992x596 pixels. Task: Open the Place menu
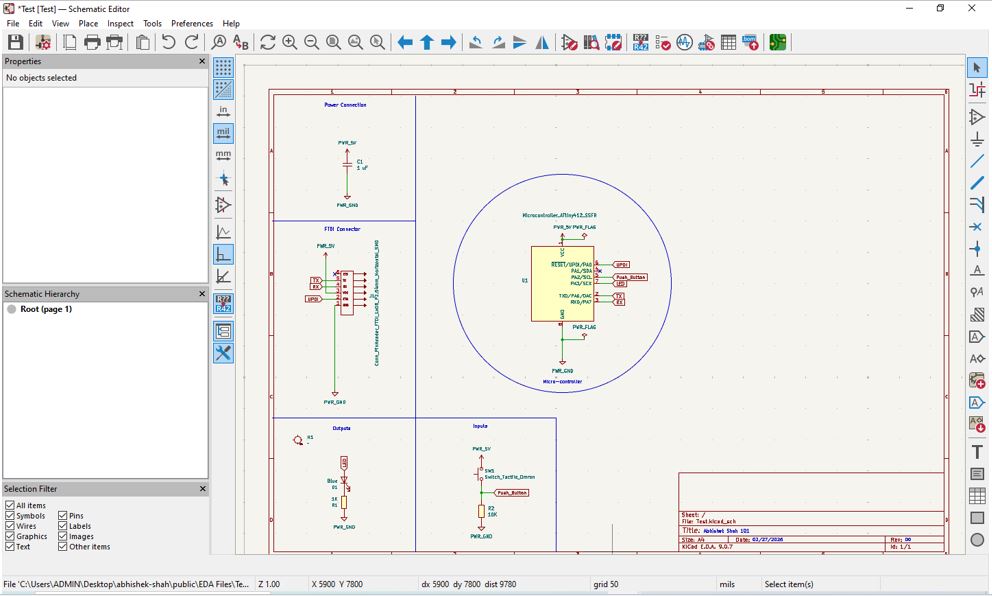(x=88, y=23)
